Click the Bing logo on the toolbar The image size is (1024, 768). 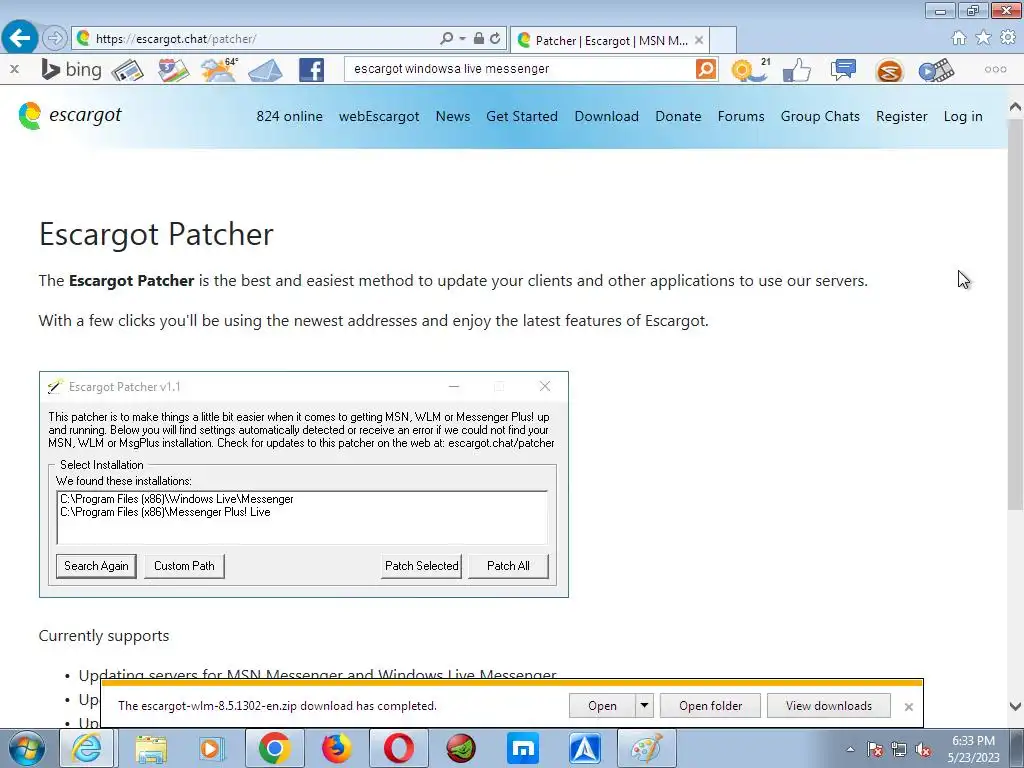pyautogui.click(x=71, y=69)
